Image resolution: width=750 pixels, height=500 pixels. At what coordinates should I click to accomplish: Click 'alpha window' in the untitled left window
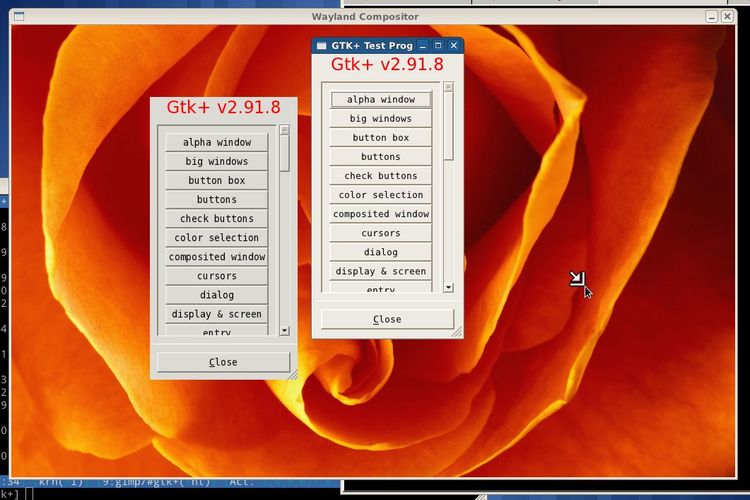pyautogui.click(x=217, y=142)
